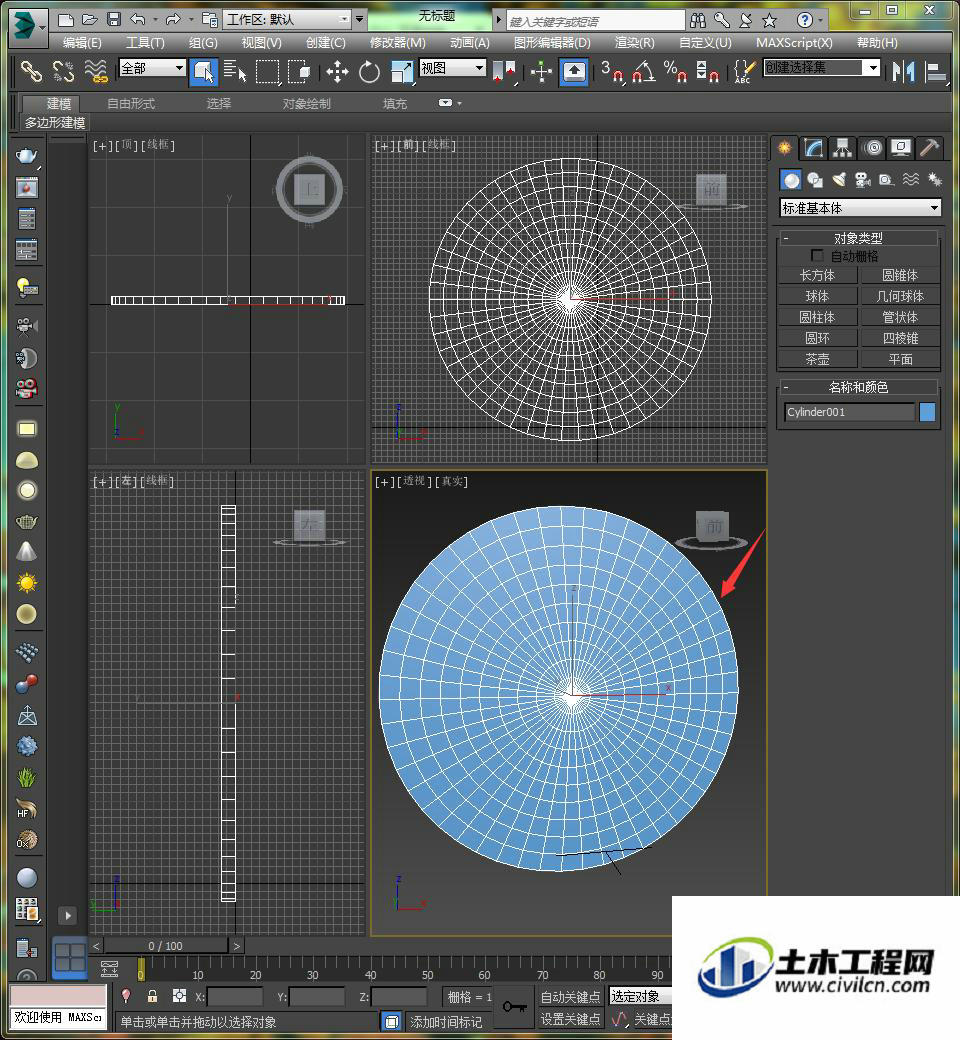Toggle the Angle Snap magnet
Screen dimensions: 960x1040
click(x=644, y=71)
